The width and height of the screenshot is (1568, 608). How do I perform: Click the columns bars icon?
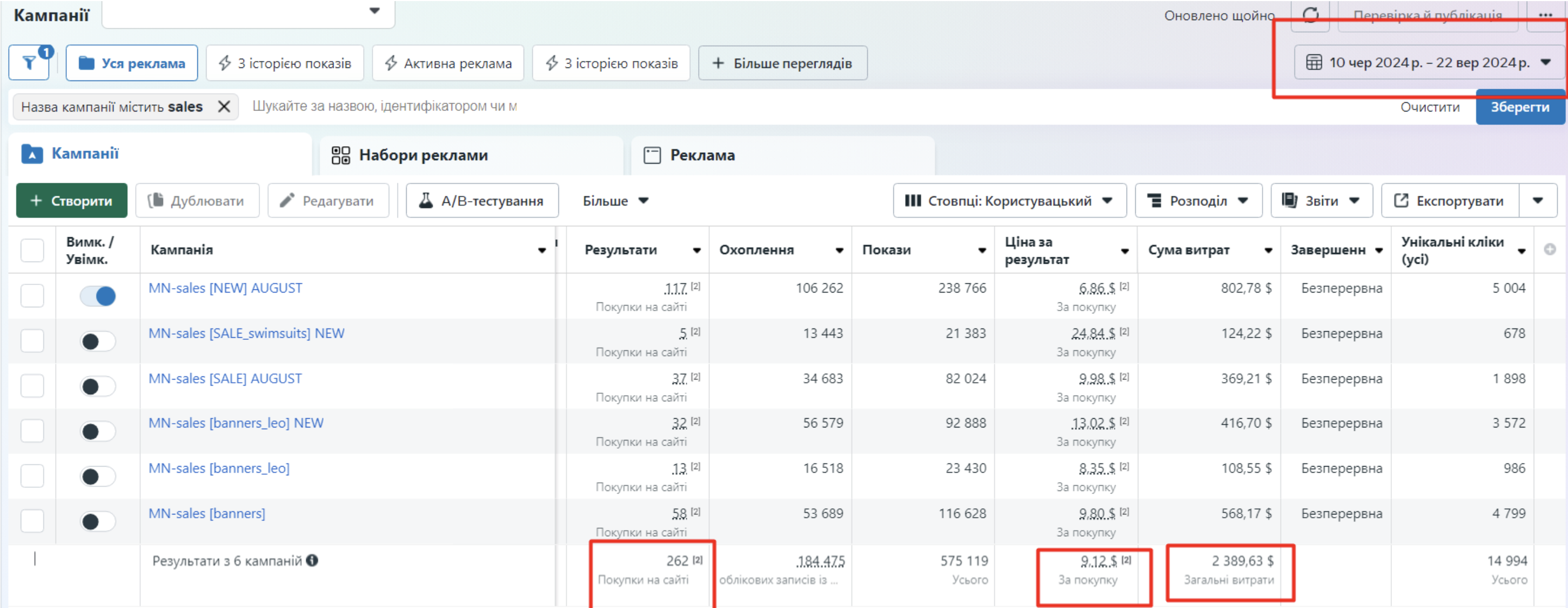(912, 200)
